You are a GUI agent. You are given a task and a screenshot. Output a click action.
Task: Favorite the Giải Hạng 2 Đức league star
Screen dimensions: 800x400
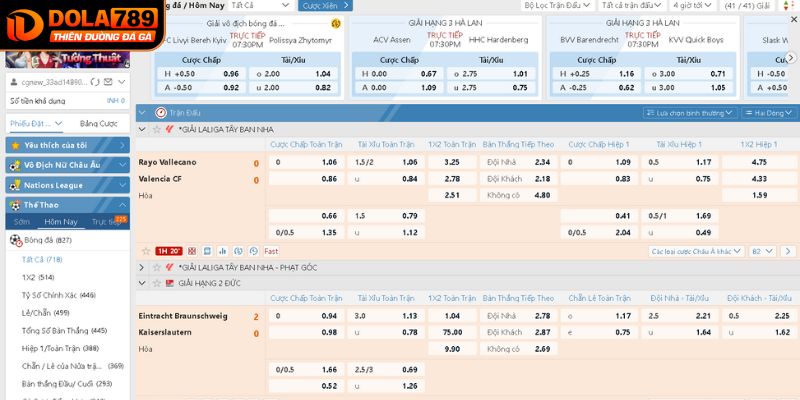157,283
